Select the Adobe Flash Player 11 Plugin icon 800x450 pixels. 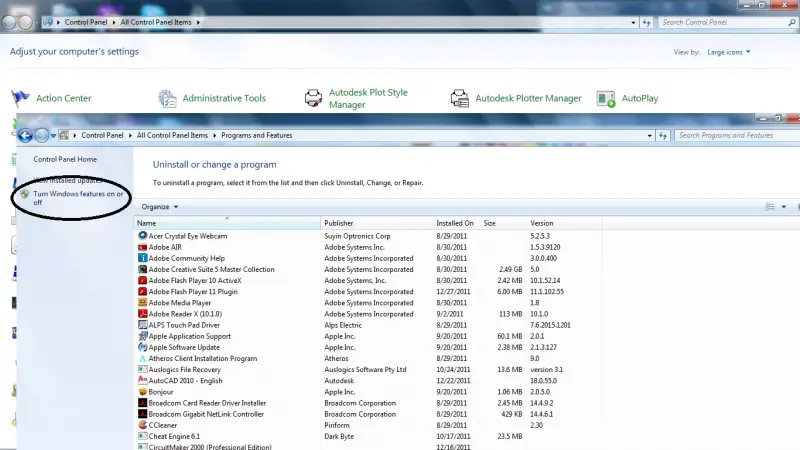tap(142, 292)
